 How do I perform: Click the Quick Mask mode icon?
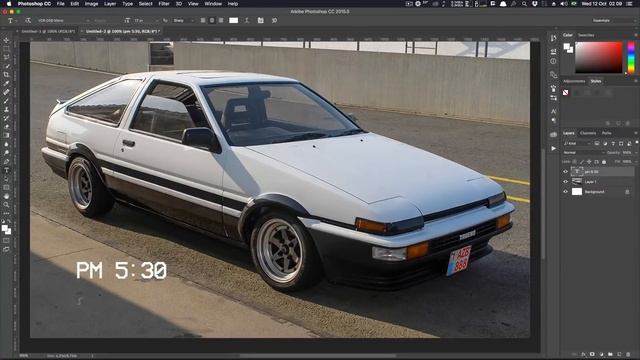coord(6,240)
